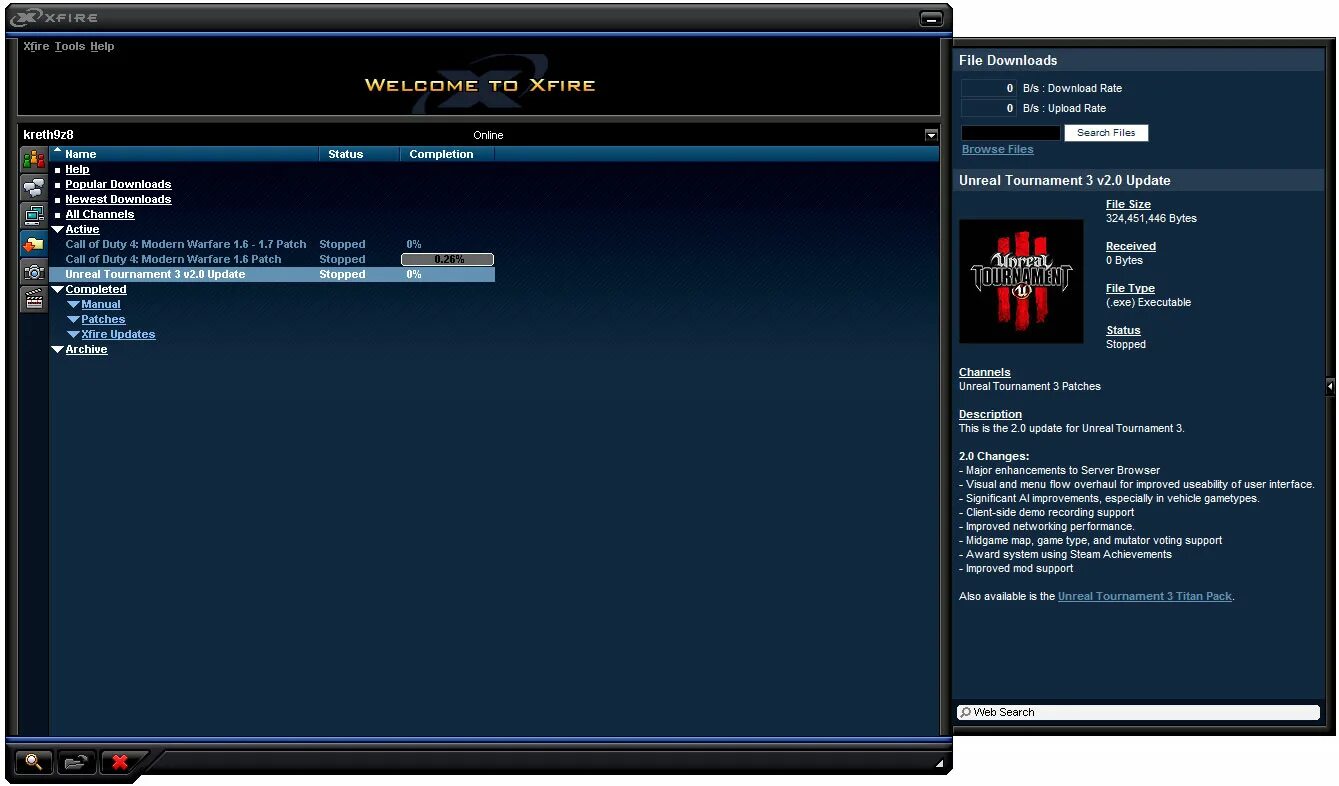Collapse the Archive section
The image size is (1339, 786).
pyautogui.click(x=57, y=350)
